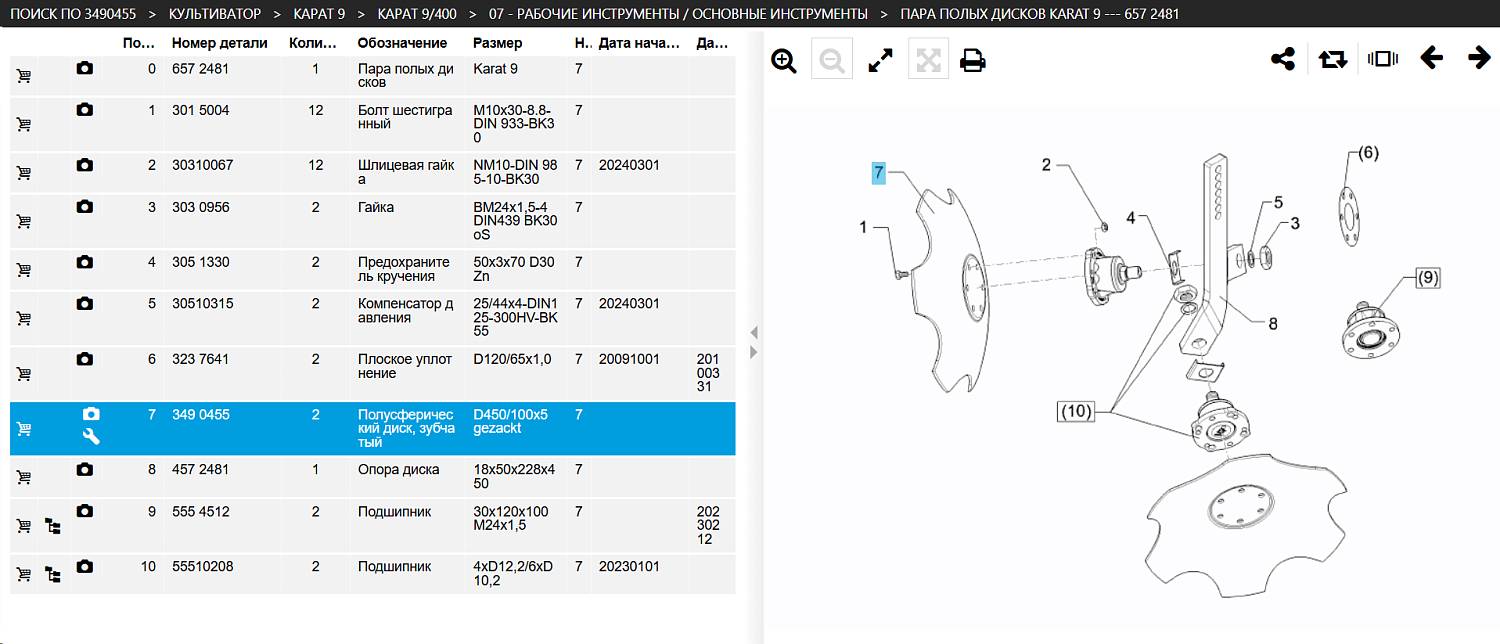Click the fit-to-view crossed arrows icon
The height and width of the screenshot is (644, 1500).
(x=928, y=61)
